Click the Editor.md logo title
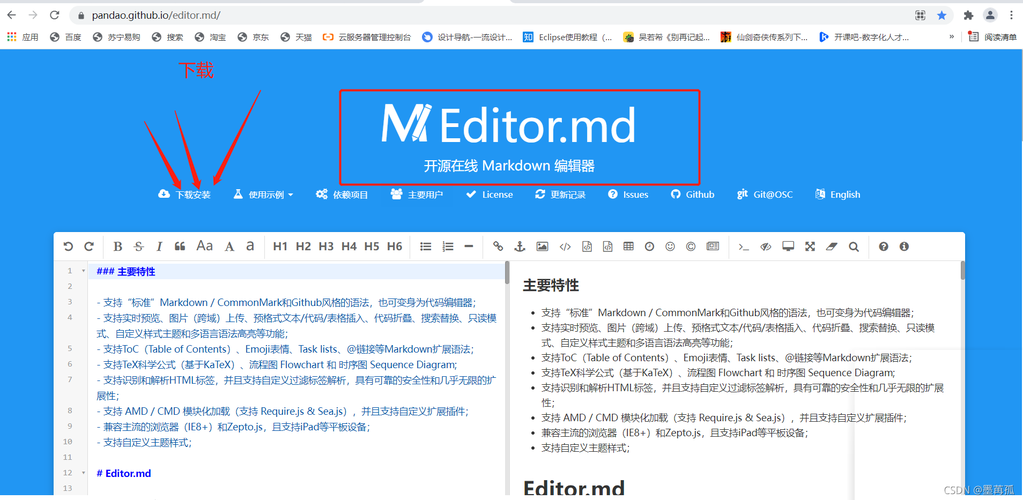This screenshot has height=500, width=1023. (509, 123)
